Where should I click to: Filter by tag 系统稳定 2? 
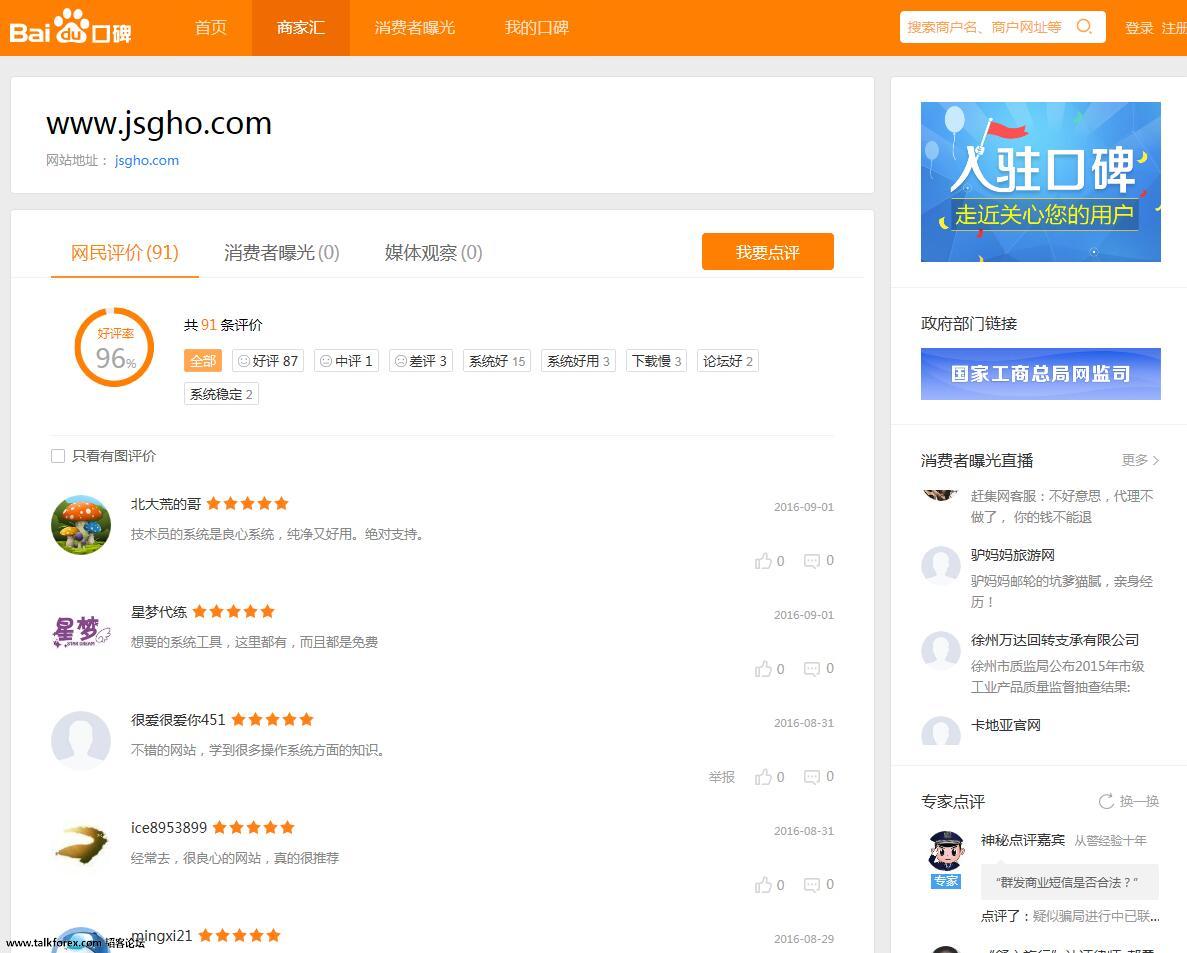point(221,394)
